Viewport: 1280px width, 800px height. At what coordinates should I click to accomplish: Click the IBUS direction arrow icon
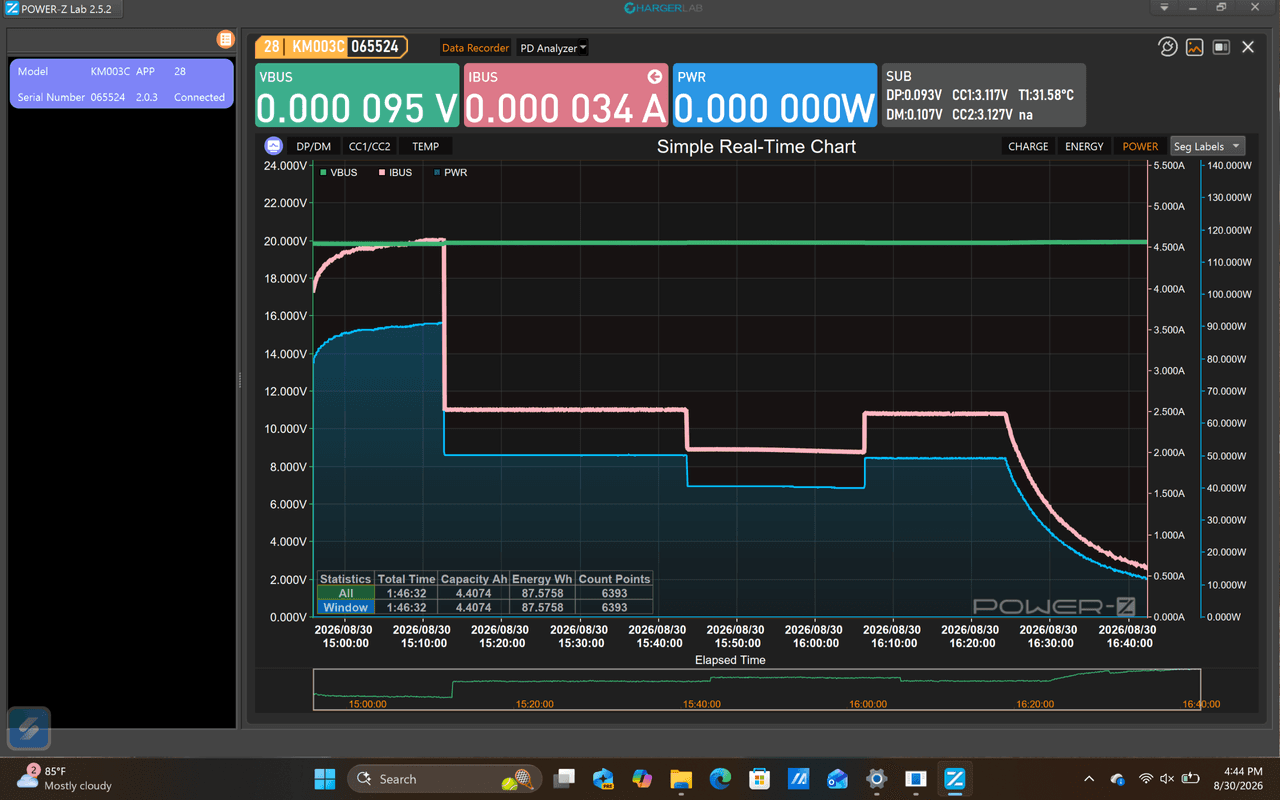click(x=655, y=76)
